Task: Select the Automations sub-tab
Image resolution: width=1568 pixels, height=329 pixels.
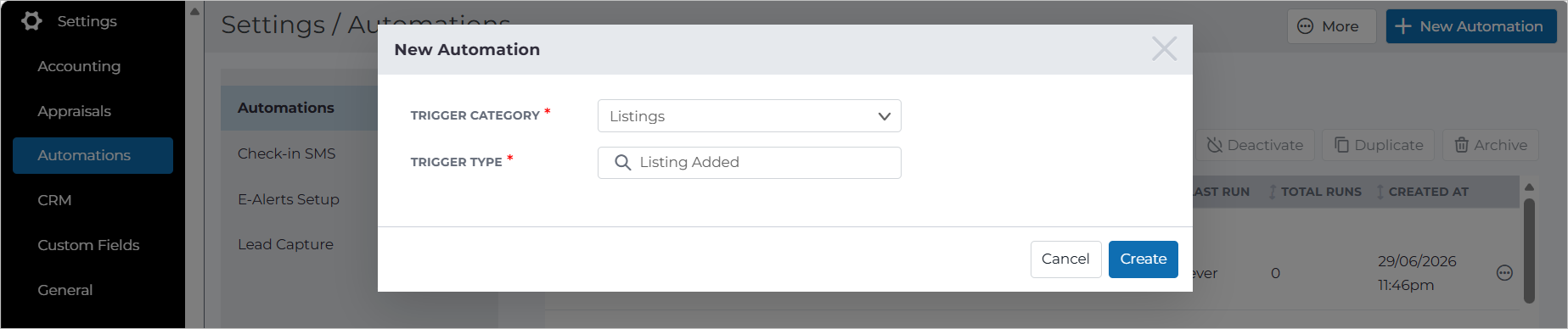Action: tap(299, 108)
